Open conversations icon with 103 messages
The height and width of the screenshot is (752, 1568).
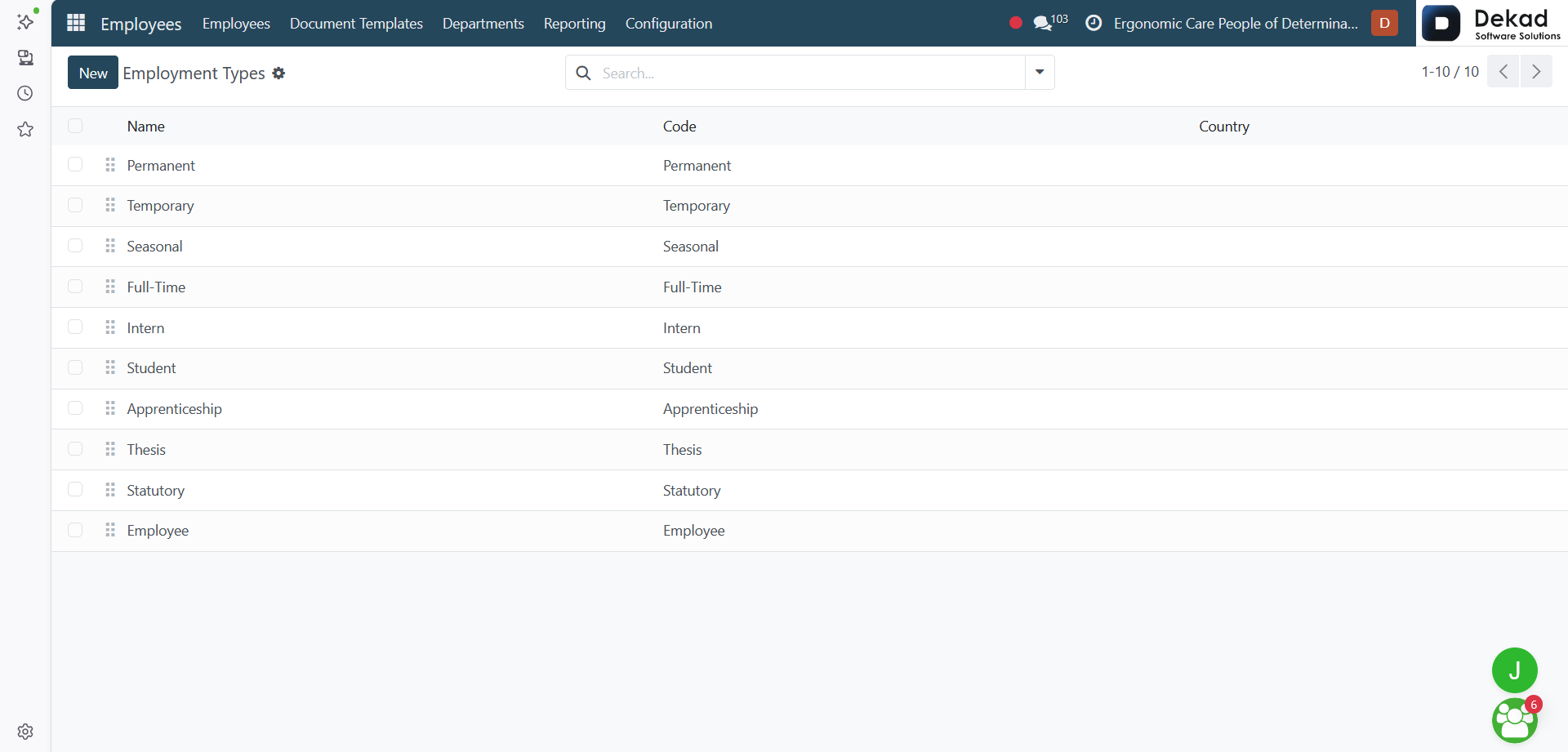pos(1050,23)
